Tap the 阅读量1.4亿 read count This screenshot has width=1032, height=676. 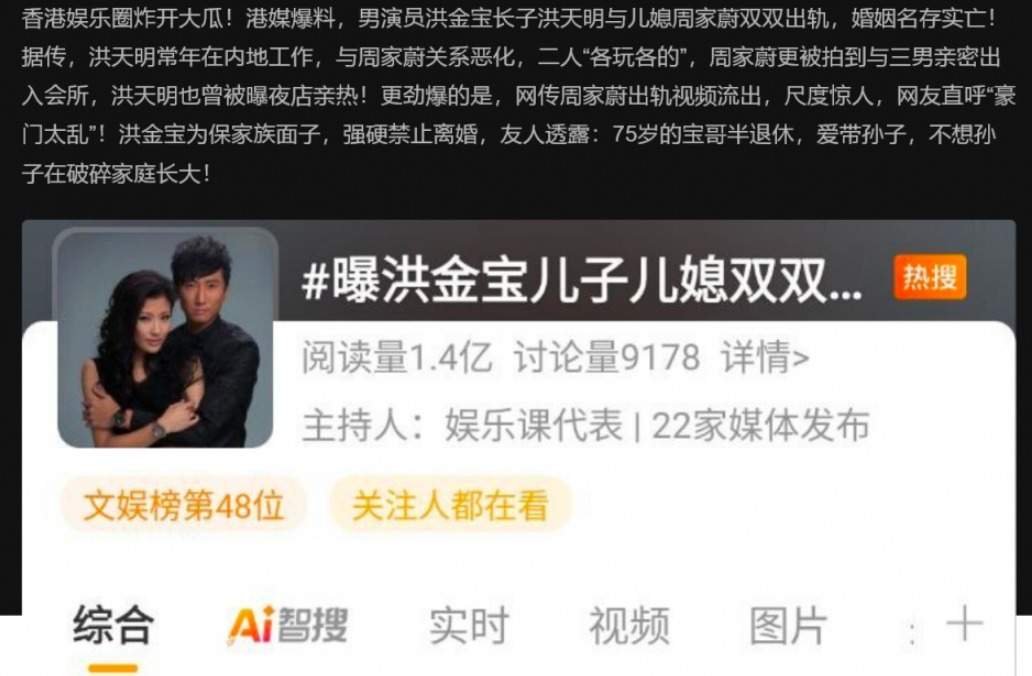[397, 357]
